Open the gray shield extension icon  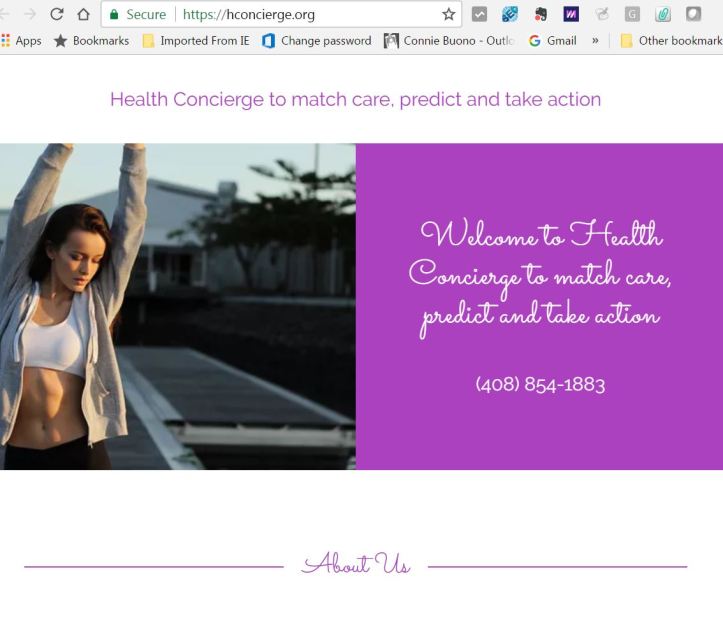tap(693, 14)
